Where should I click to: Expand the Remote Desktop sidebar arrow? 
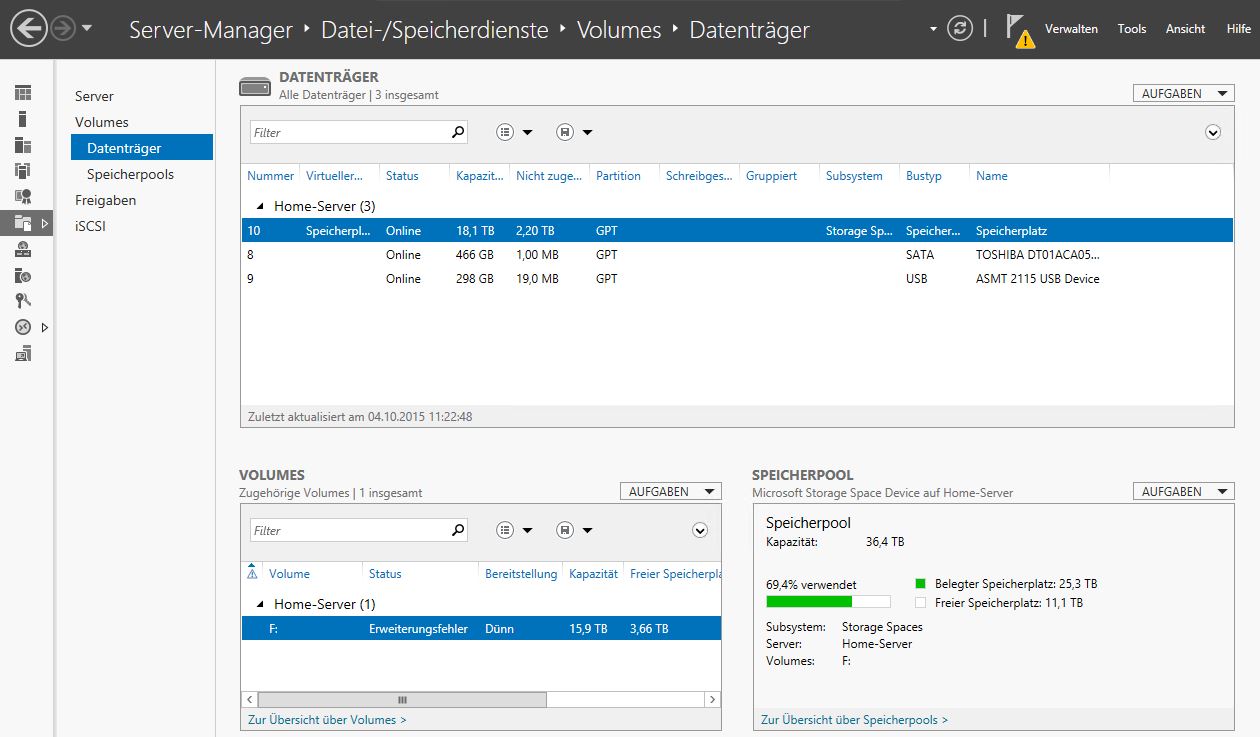pyautogui.click(x=44, y=327)
